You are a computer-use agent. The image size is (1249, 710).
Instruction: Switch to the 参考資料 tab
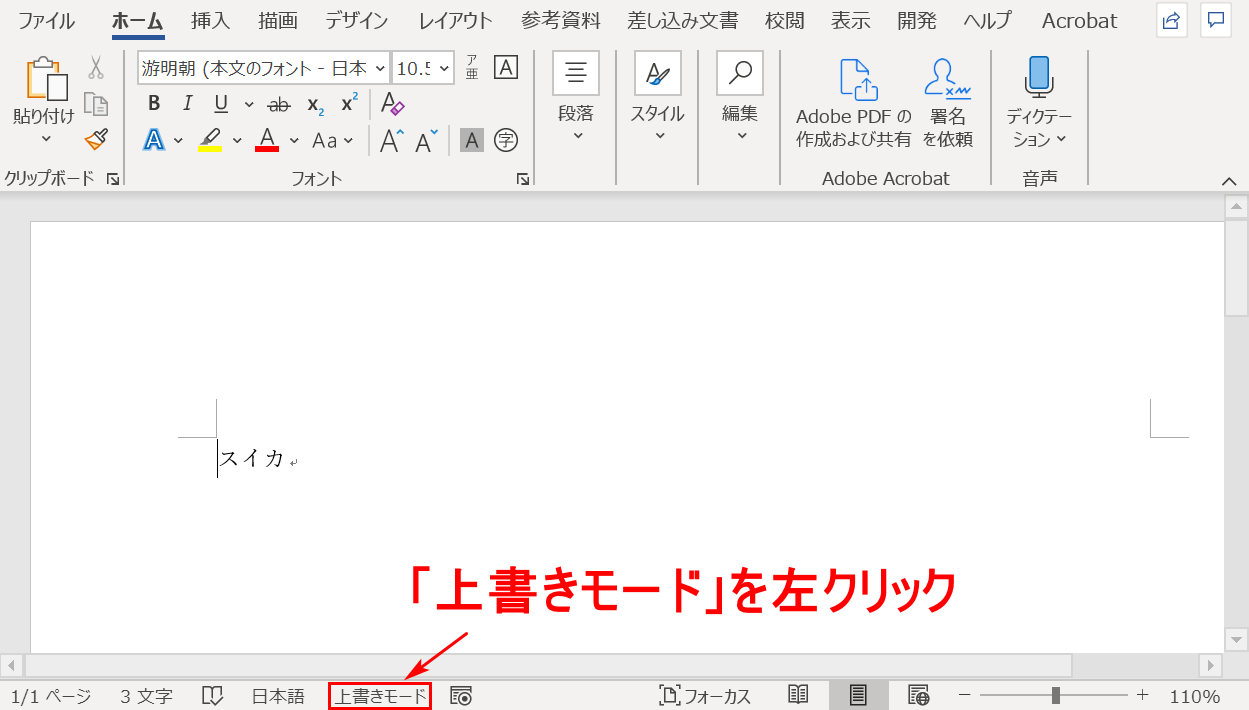click(x=561, y=20)
